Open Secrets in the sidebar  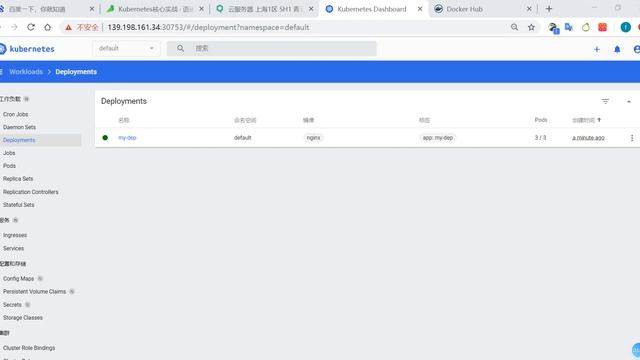coord(12,305)
